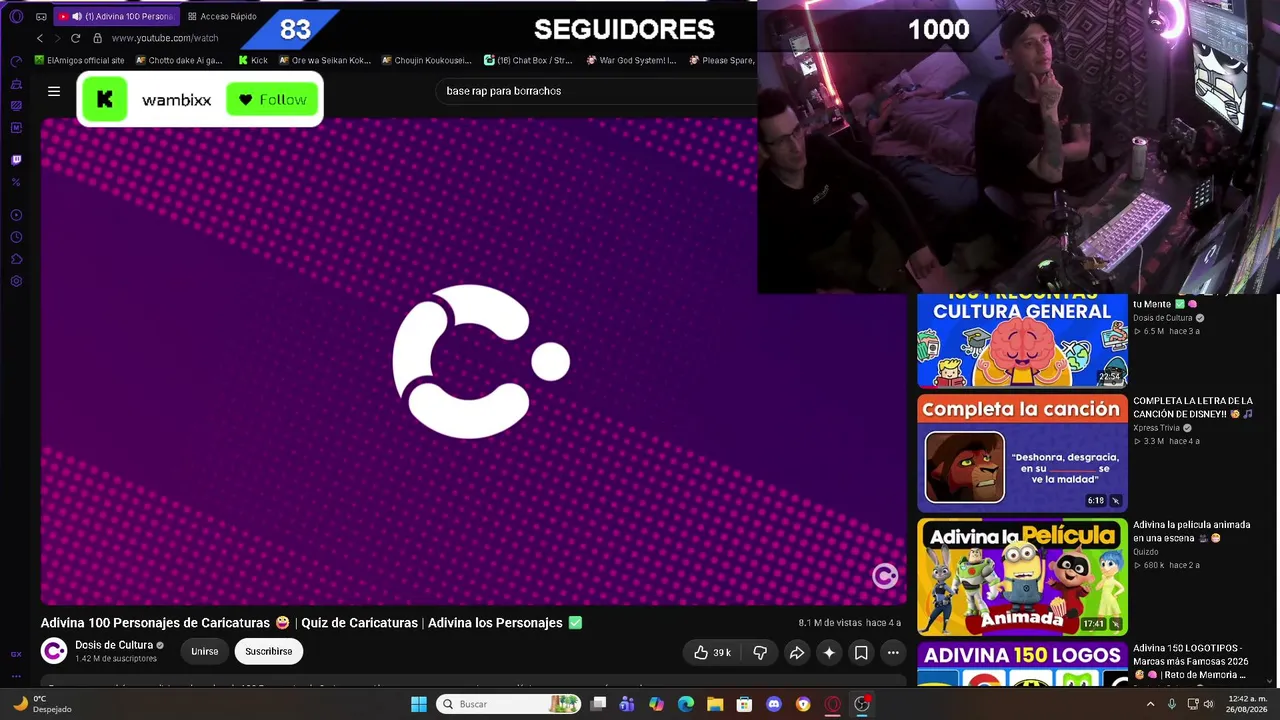
Task: Click the Xpress Trivia channel name
Action: 1156,428
